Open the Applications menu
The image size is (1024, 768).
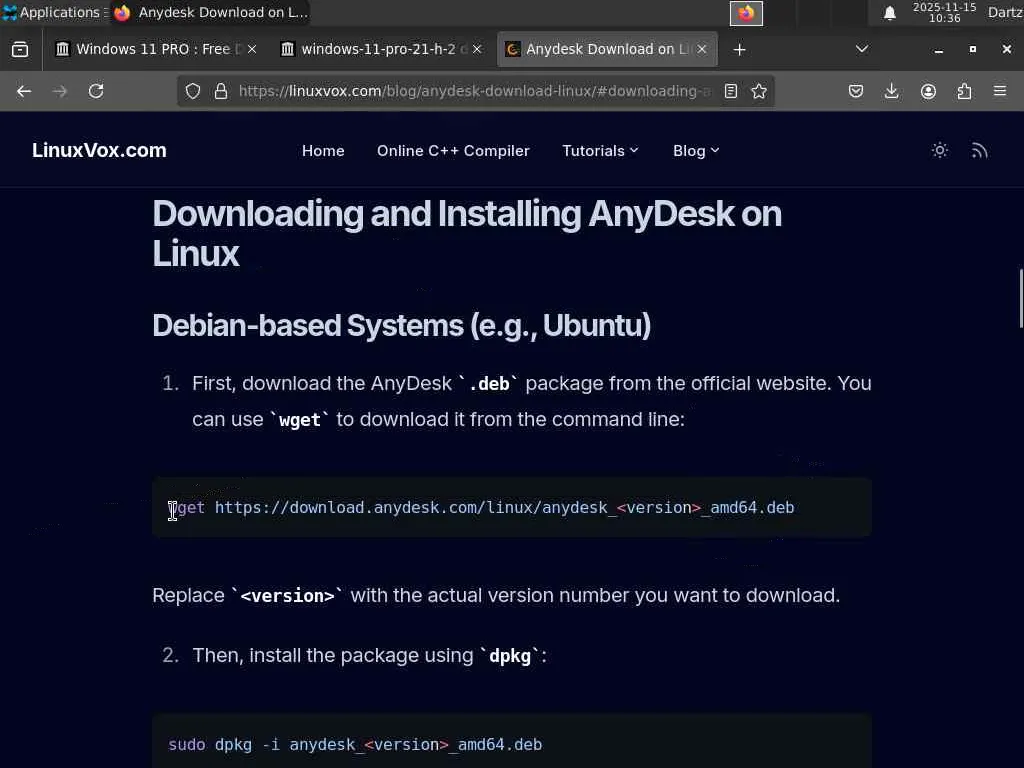pos(54,12)
